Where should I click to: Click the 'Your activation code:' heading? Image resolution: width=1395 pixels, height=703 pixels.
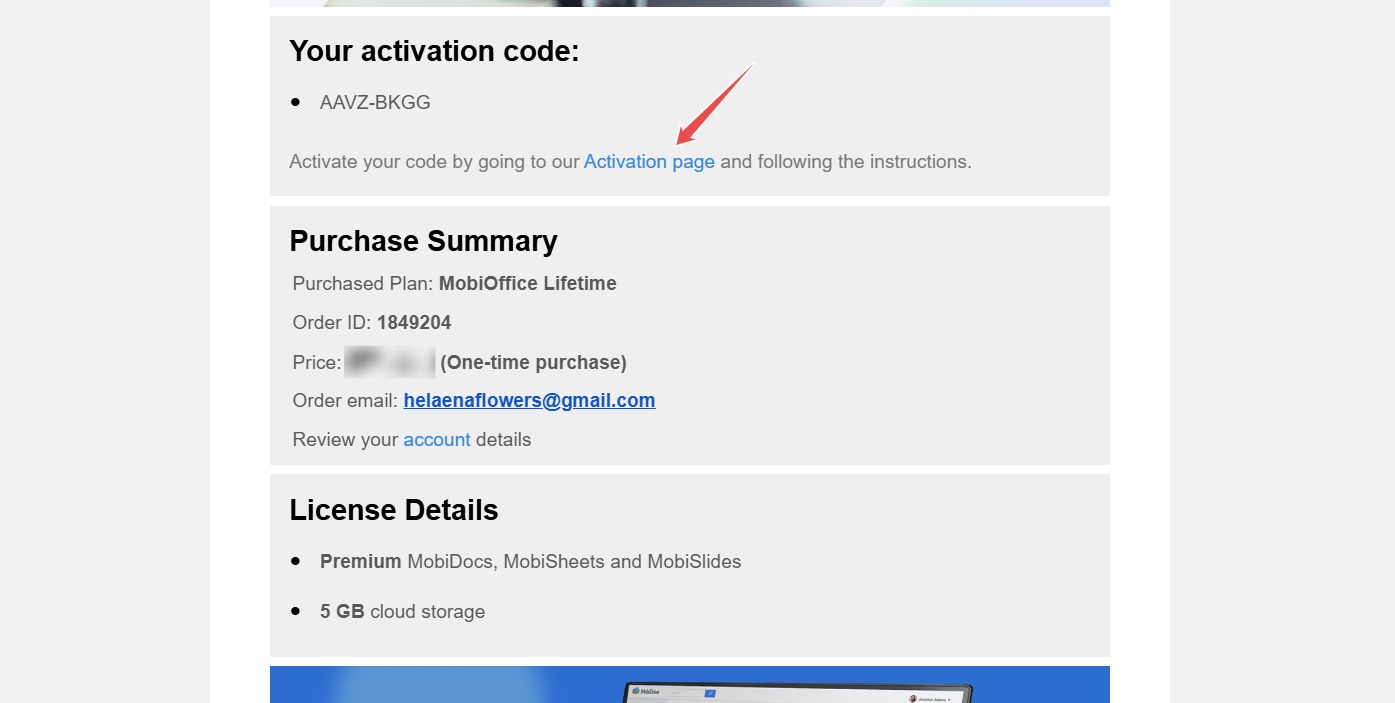click(x=434, y=51)
